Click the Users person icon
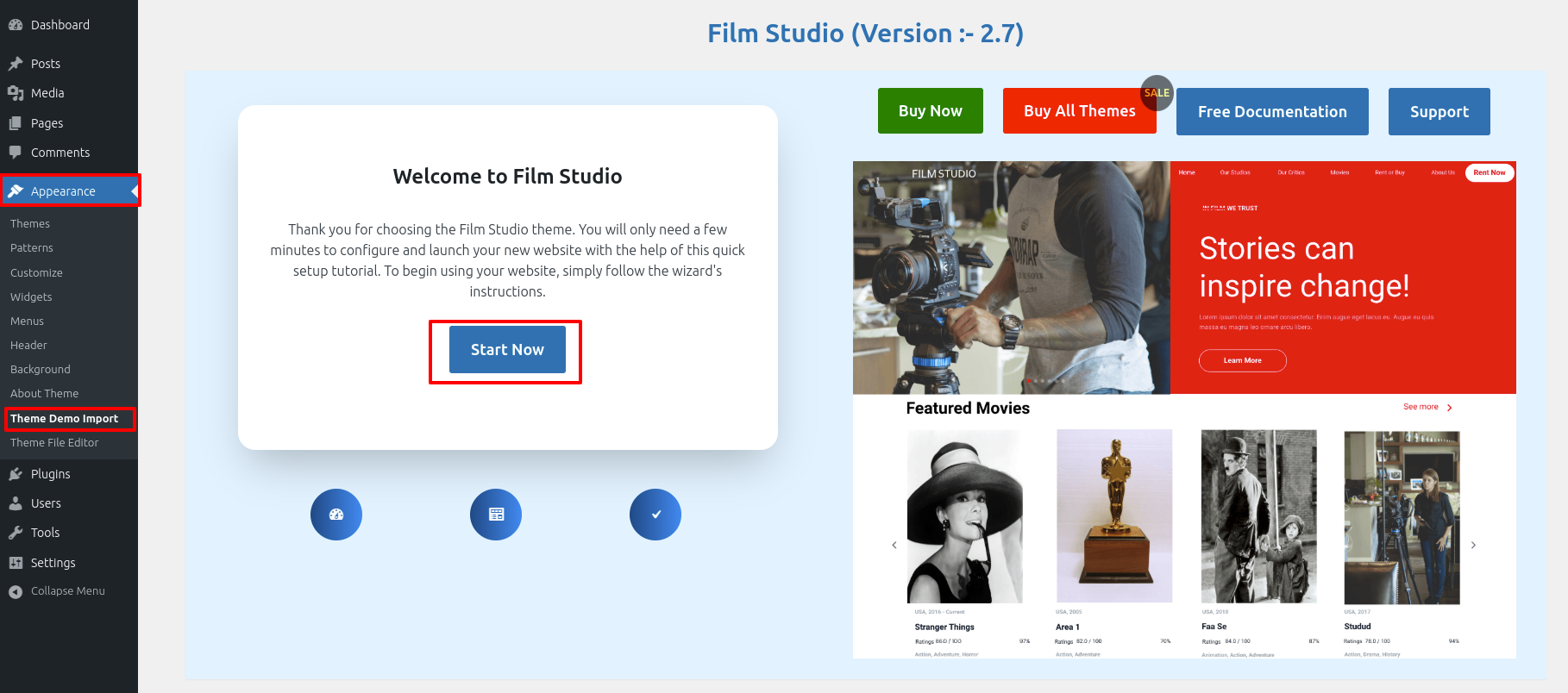 tap(16, 503)
